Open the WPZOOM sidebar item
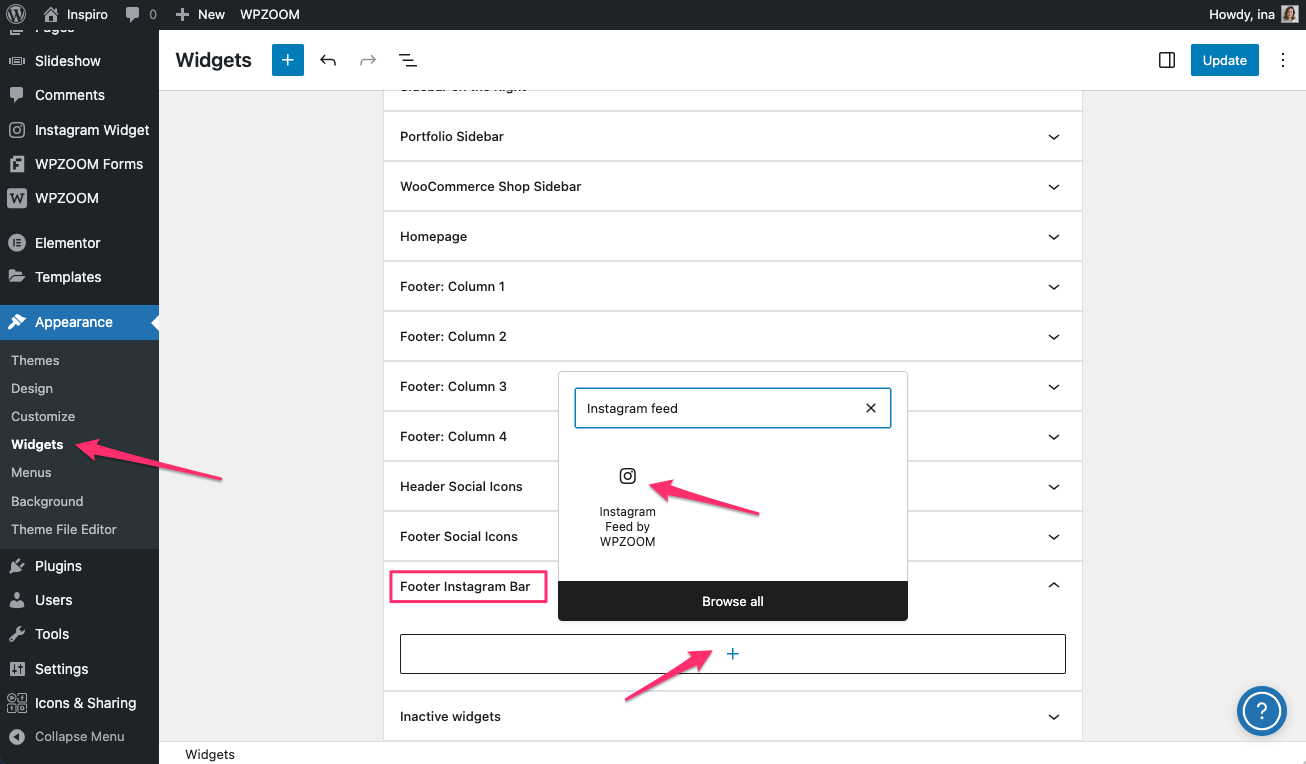This screenshot has width=1306, height=764. pyautogui.click(x=79, y=198)
